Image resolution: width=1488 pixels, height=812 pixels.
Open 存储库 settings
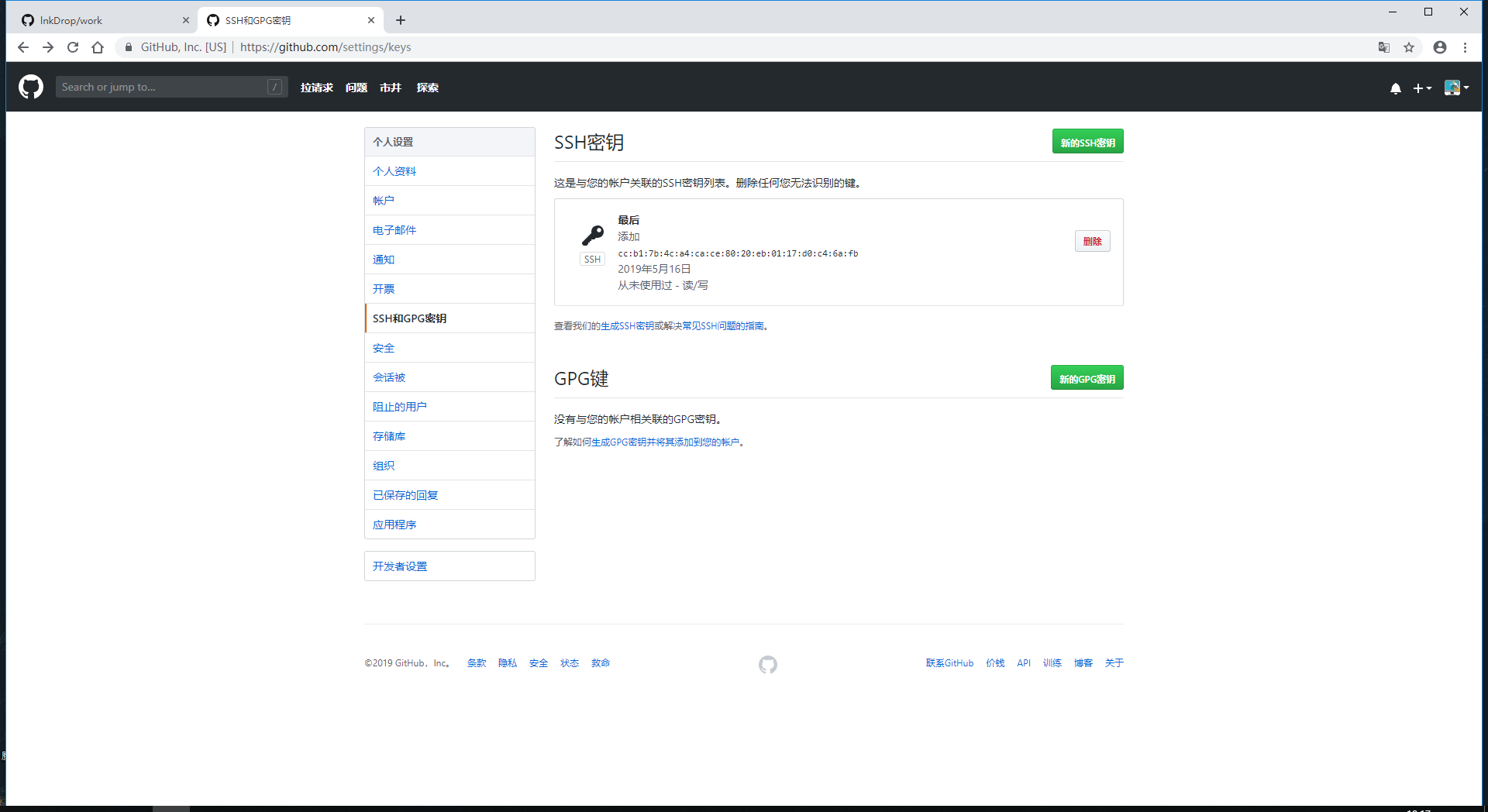449,436
